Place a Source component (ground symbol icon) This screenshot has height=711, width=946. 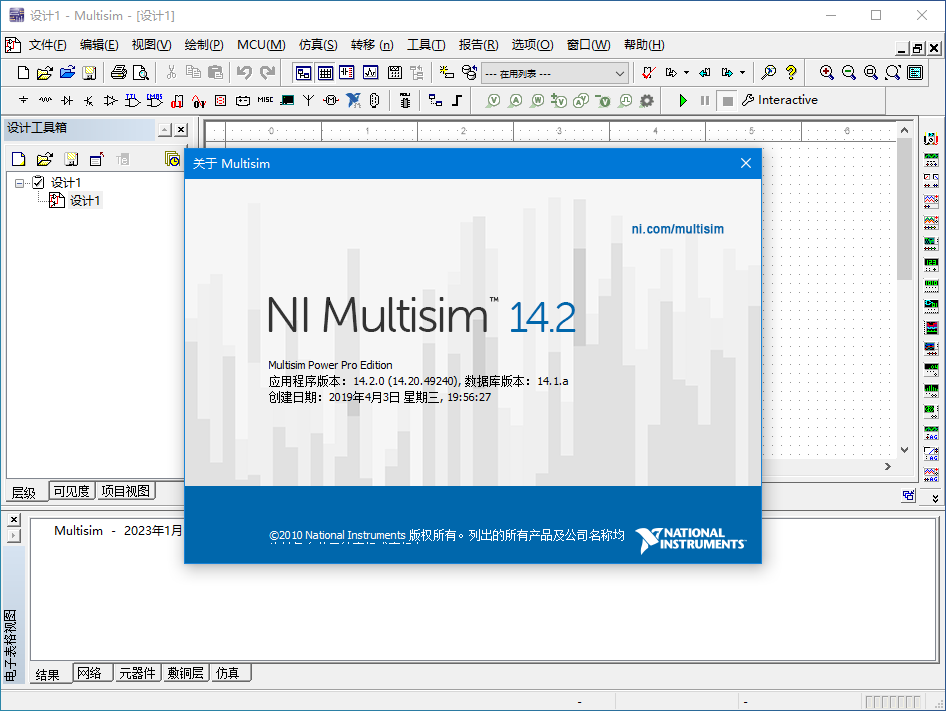[24, 100]
